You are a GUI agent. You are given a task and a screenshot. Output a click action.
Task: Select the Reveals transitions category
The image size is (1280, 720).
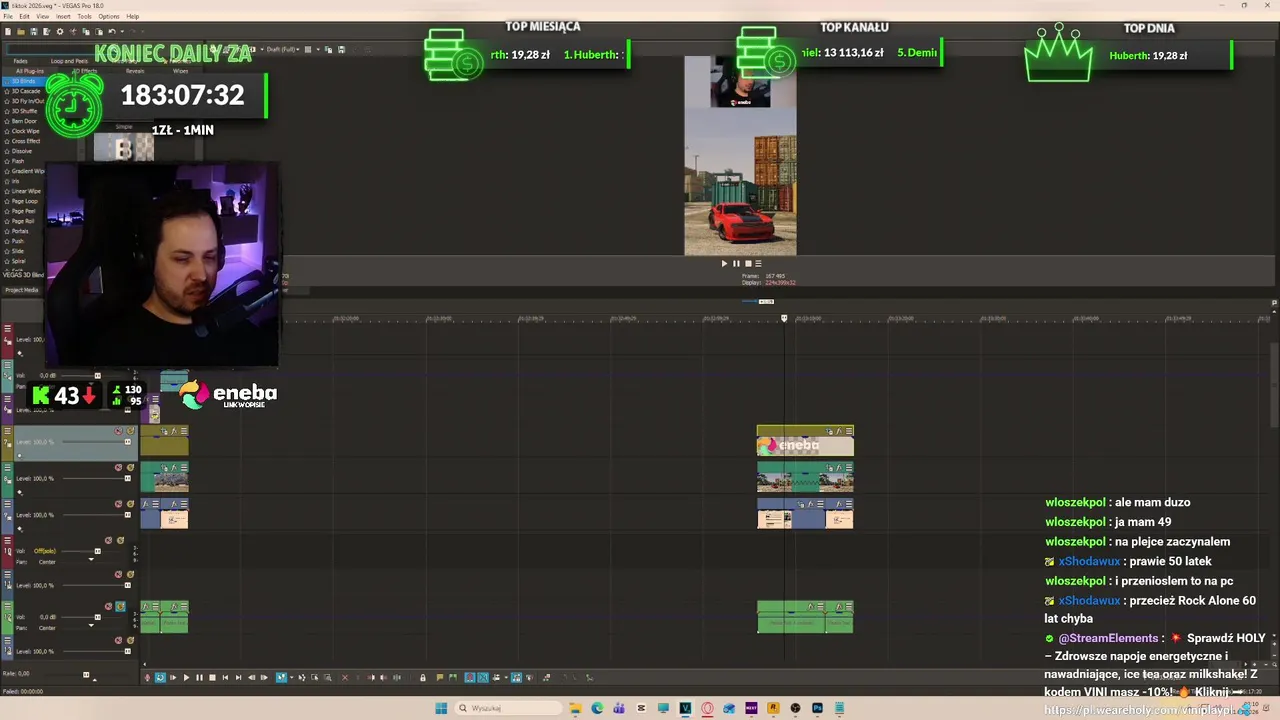click(135, 71)
